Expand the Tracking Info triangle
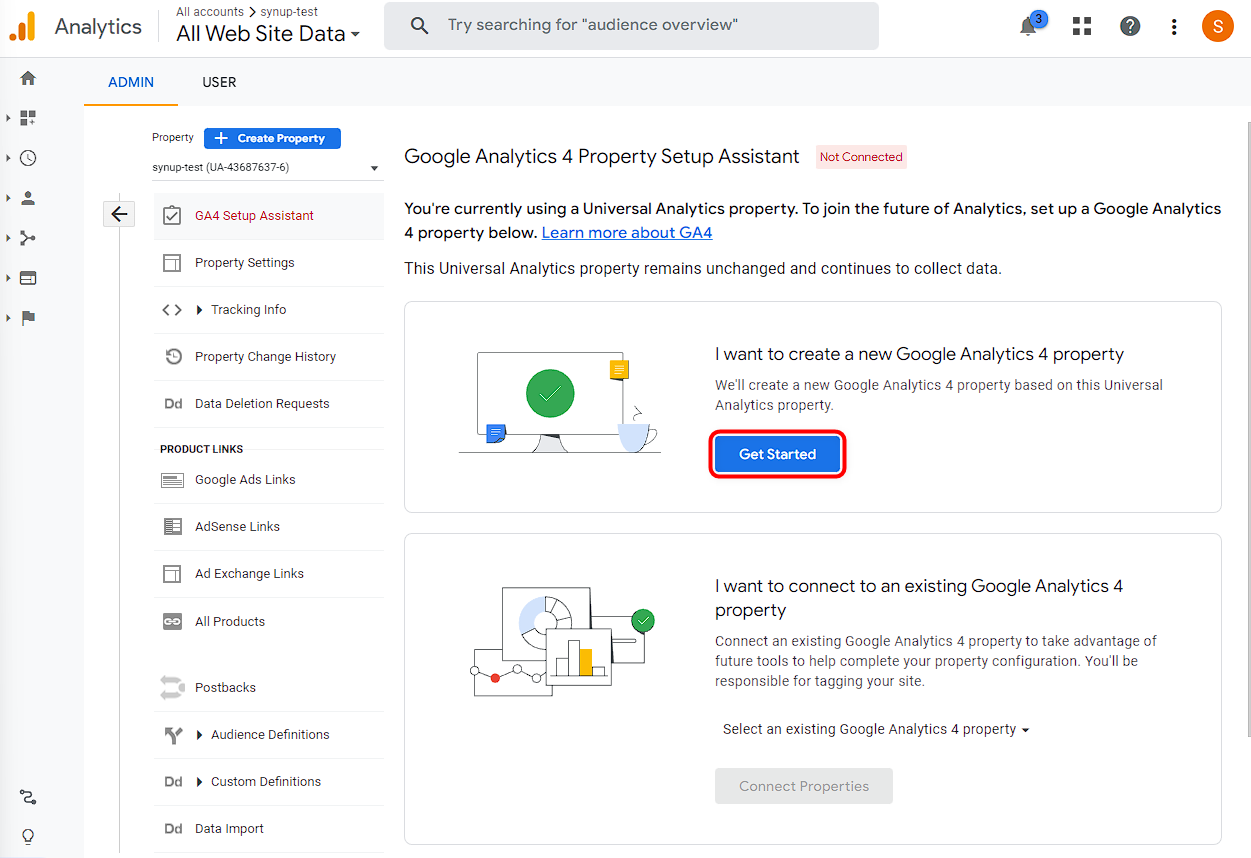The image size is (1251, 858). click(x=200, y=310)
